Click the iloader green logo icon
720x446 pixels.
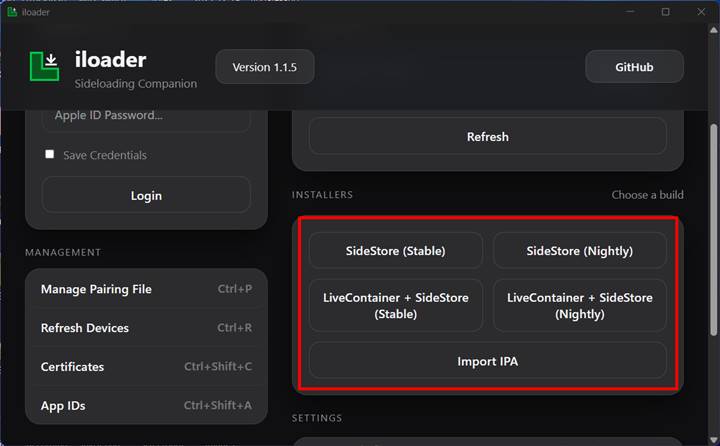(x=45, y=67)
